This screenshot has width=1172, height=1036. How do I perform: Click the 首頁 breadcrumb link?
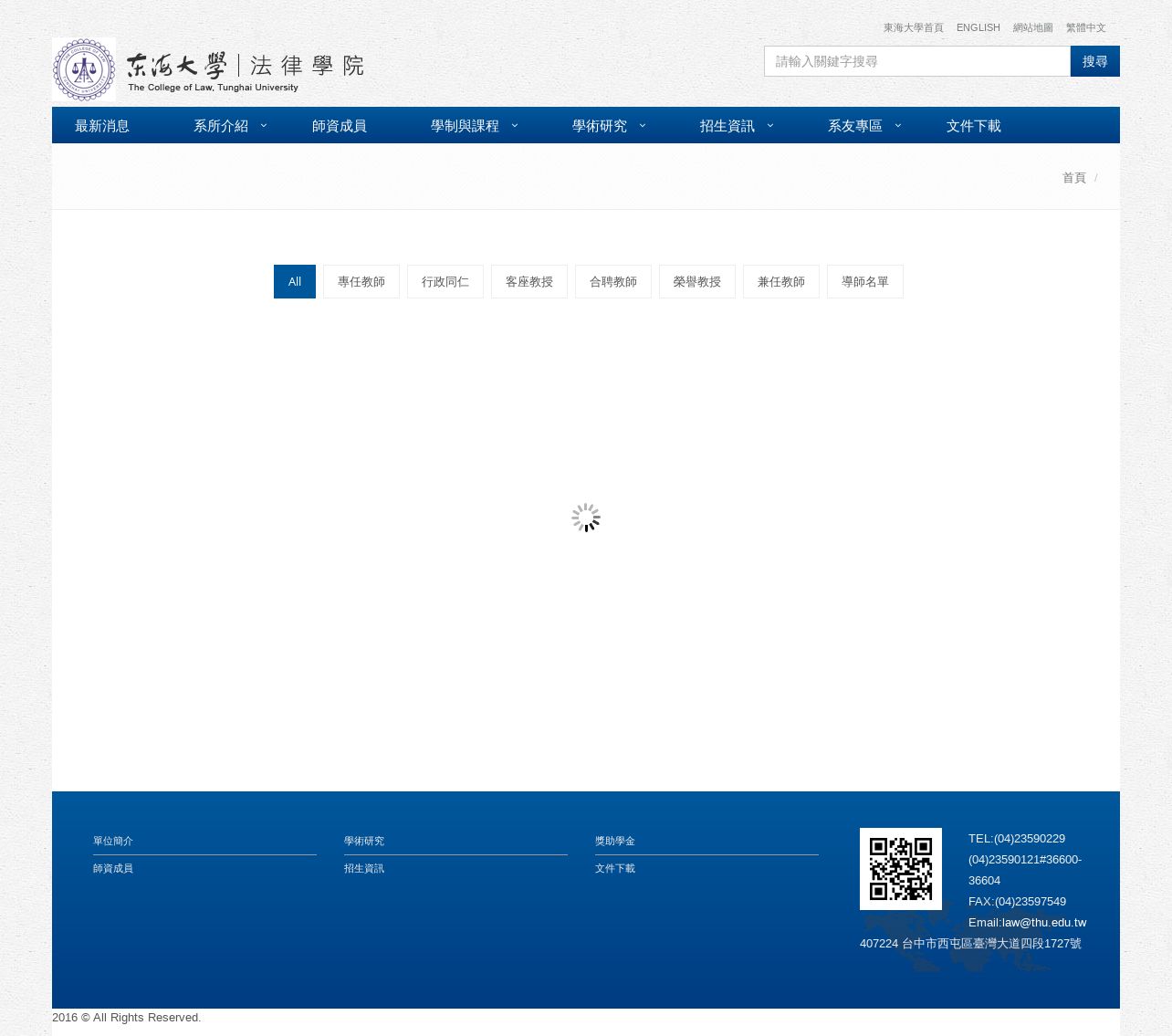pos(1074,178)
